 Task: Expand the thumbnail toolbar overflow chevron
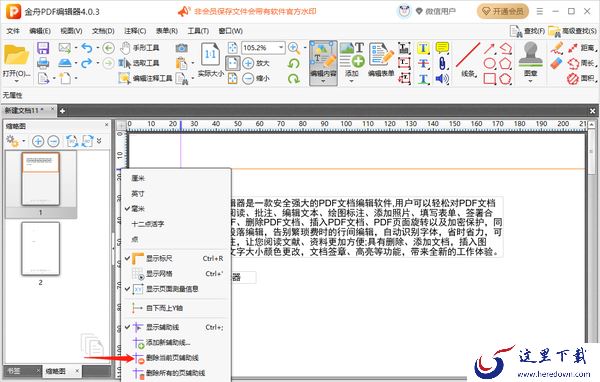[x=99, y=141]
